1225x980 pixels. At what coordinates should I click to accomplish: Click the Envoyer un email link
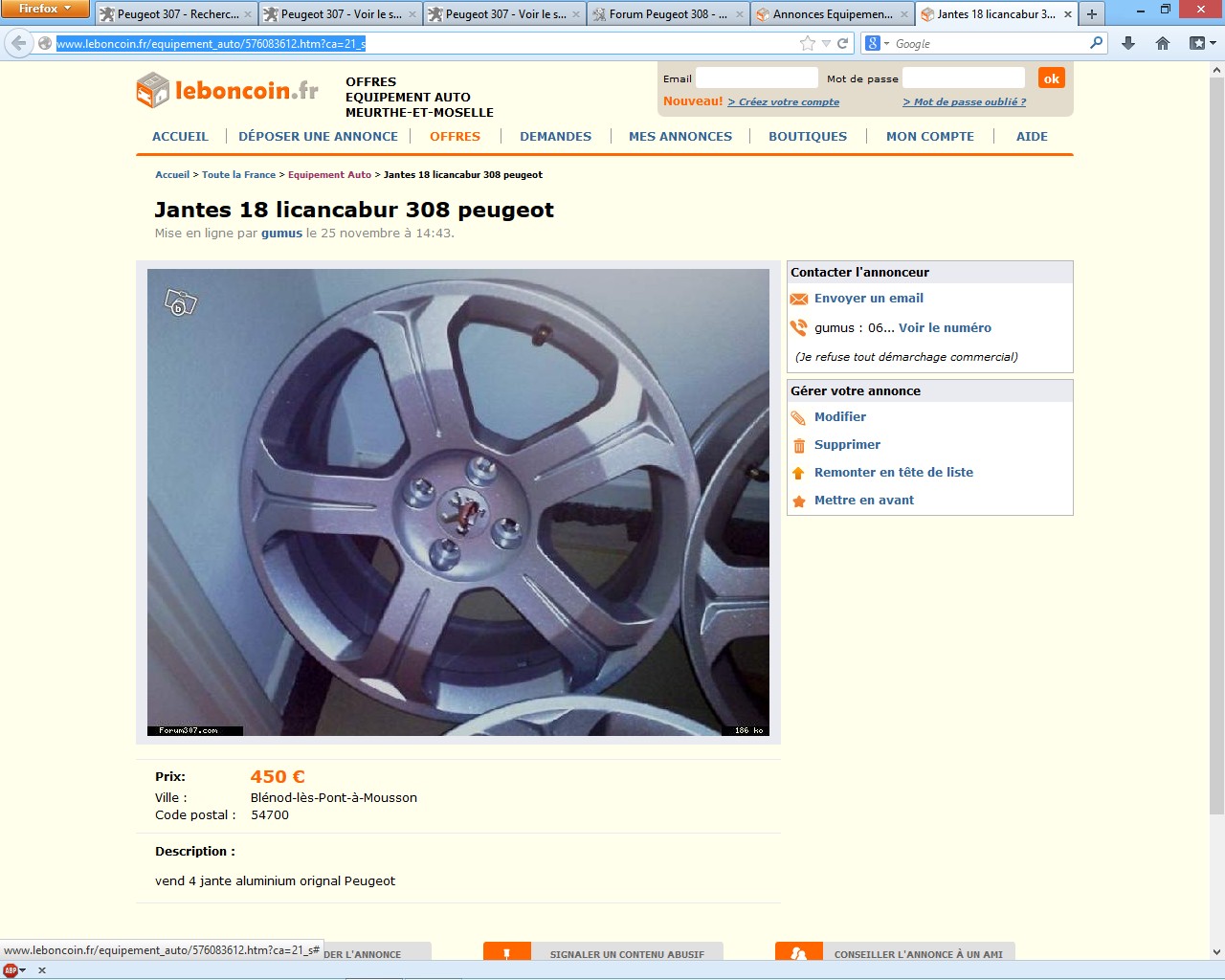coord(868,299)
